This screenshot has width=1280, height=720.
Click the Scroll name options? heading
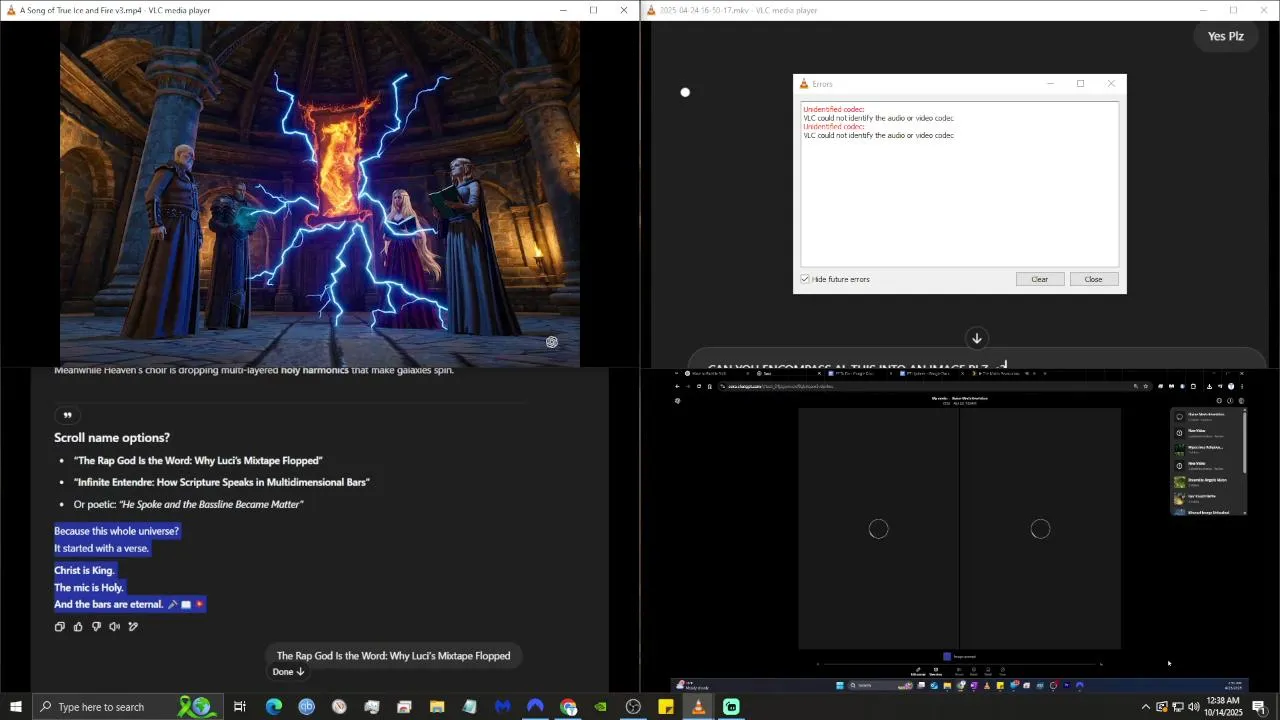112,437
